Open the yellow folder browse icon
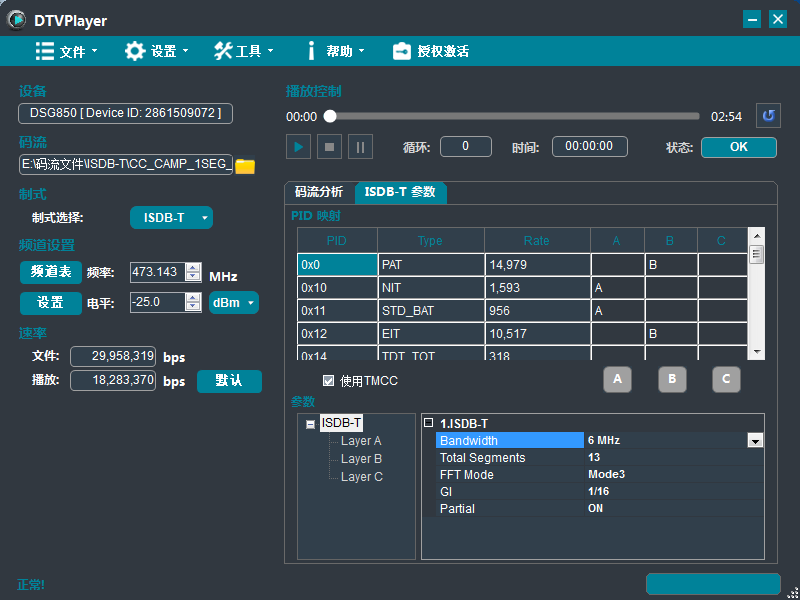This screenshot has width=800, height=600. (x=245, y=166)
